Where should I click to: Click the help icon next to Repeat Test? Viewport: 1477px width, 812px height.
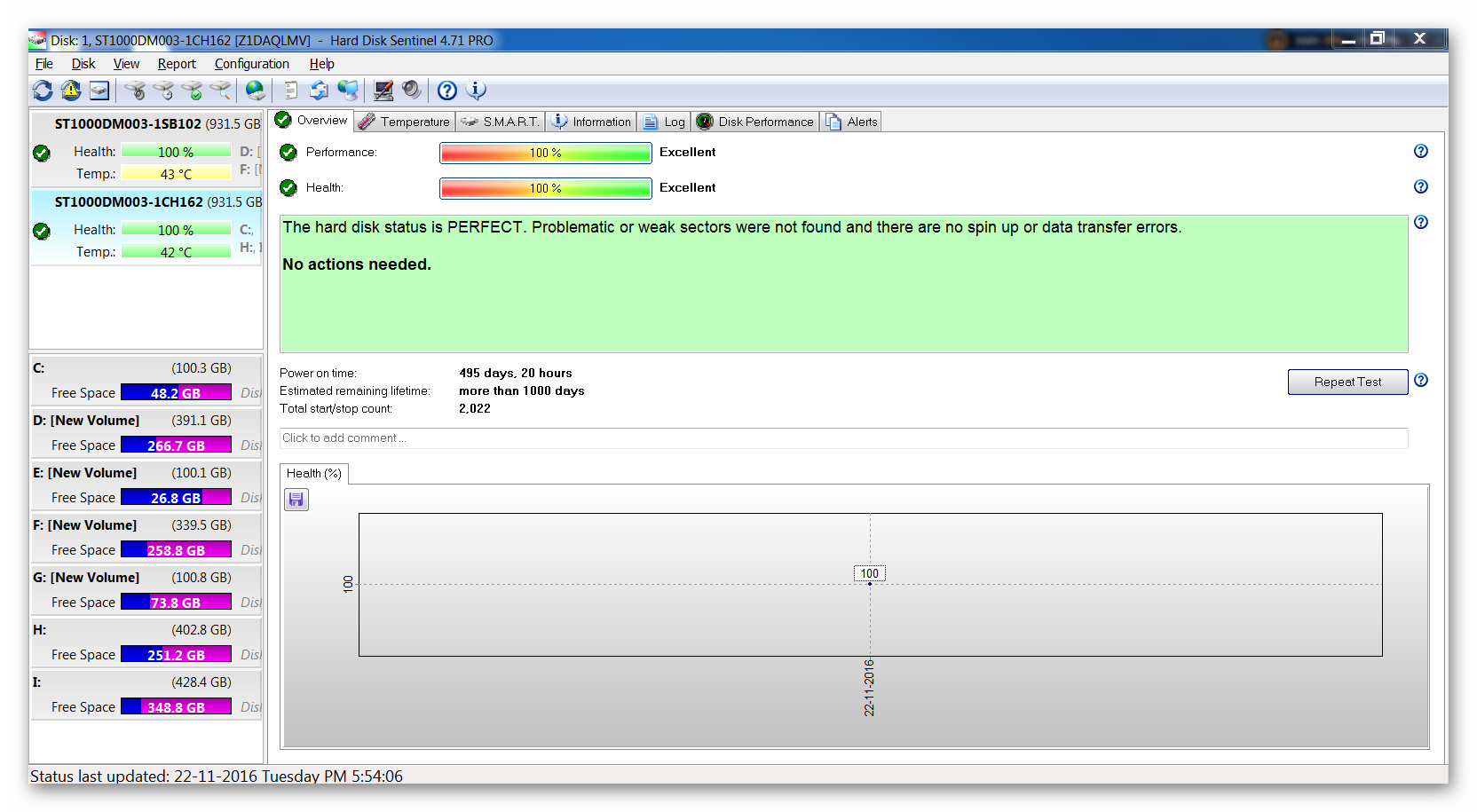[1421, 381]
